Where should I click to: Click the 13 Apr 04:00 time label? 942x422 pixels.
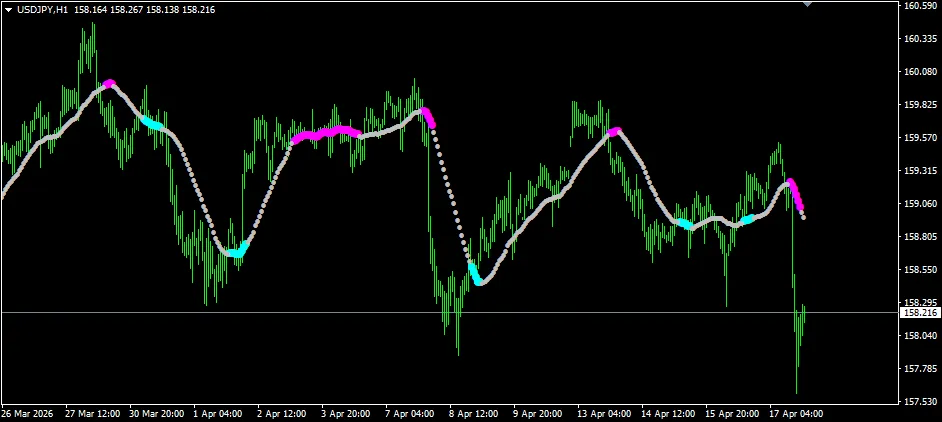[604, 414]
